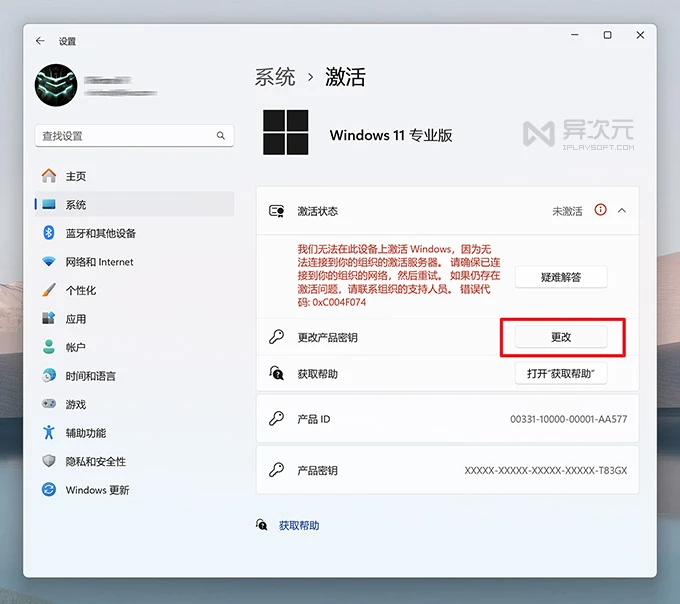This screenshot has height=604, width=680.
Task: Click the red info icon beside 未激活
Action: tap(601, 210)
